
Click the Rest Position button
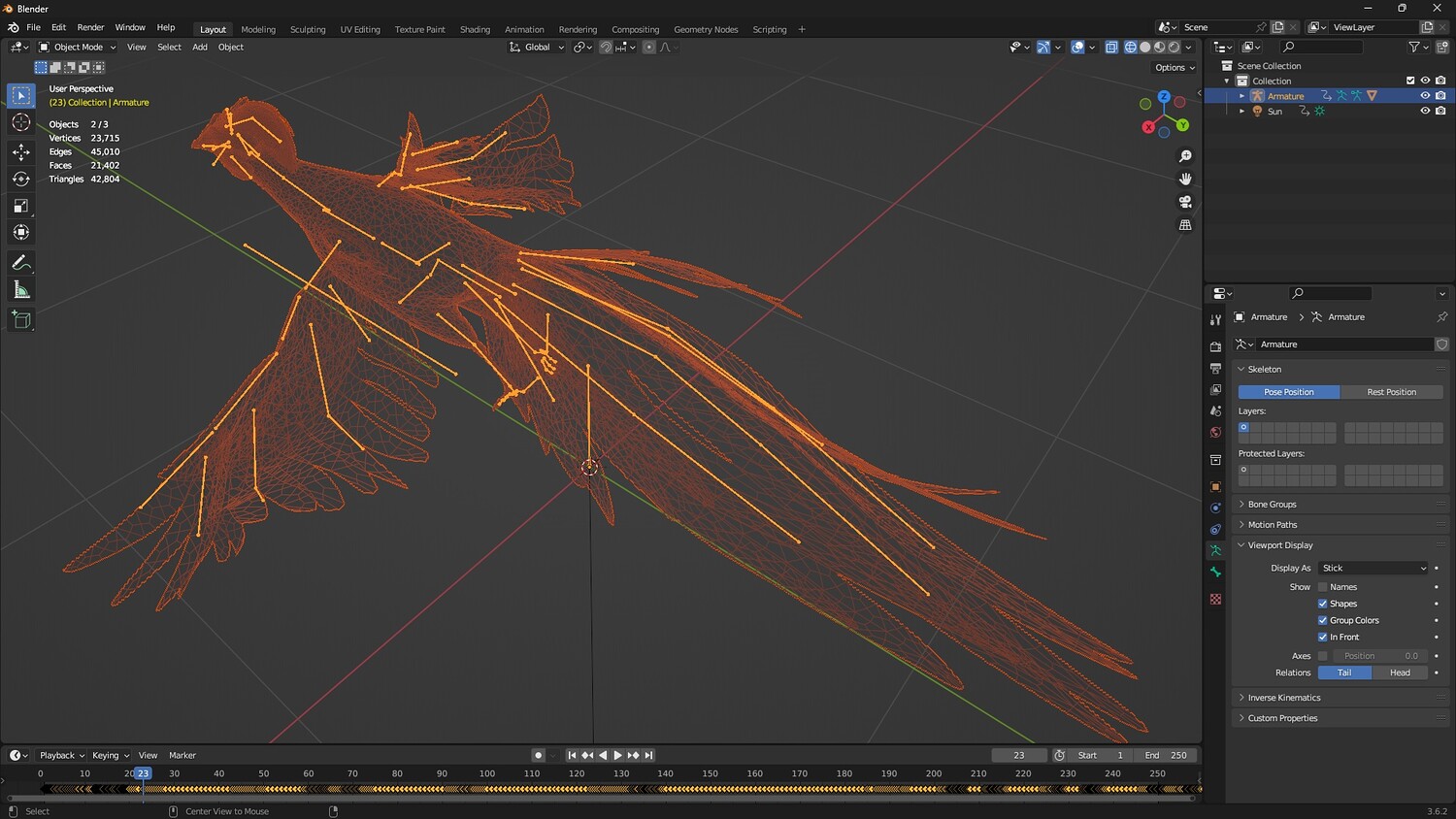click(x=1391, y=392)
